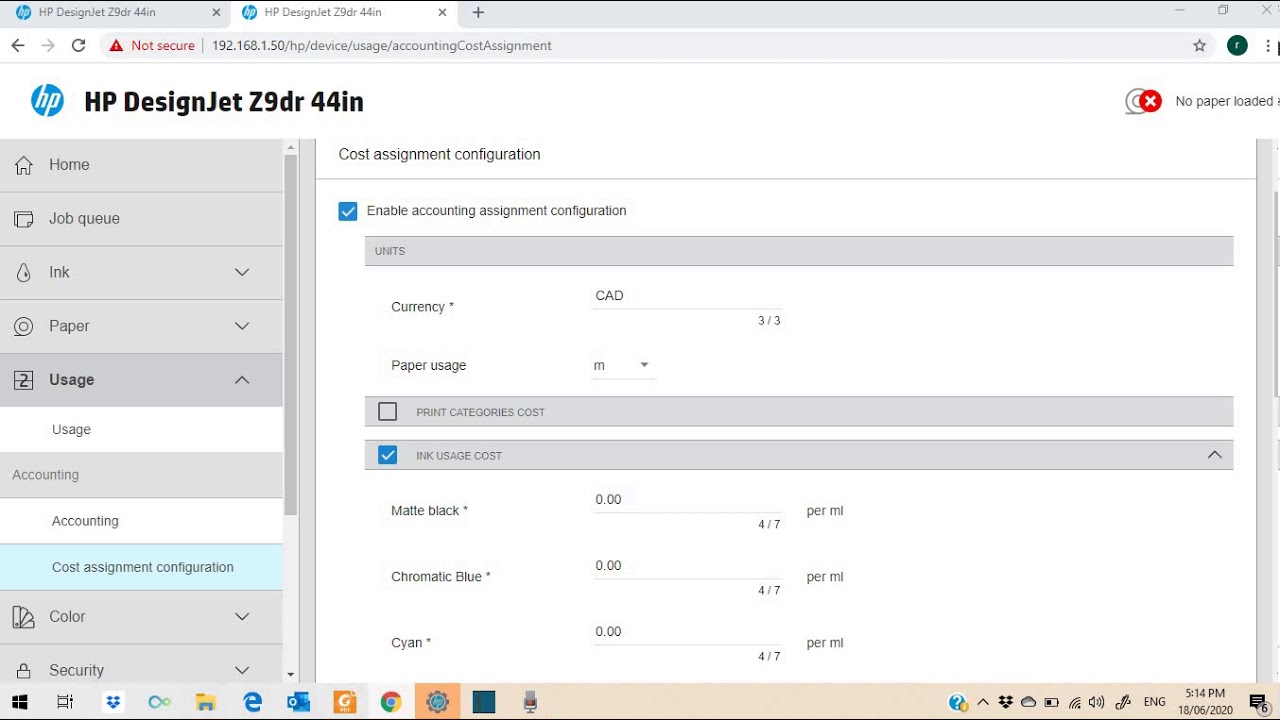Click the Home house icon in sidebar
The height and width of the screenshot is (720, 1280).
(x=23, y=165)
